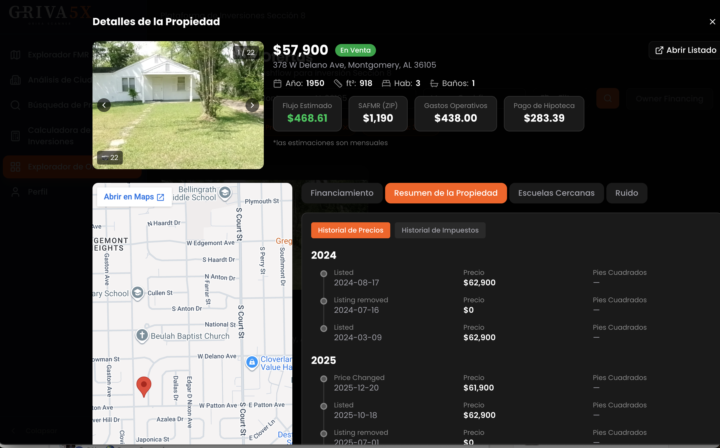This screenshot has height=448, width=720.
Task: Click the external-link icon in Abrir Listado
Action: (659, 50)
